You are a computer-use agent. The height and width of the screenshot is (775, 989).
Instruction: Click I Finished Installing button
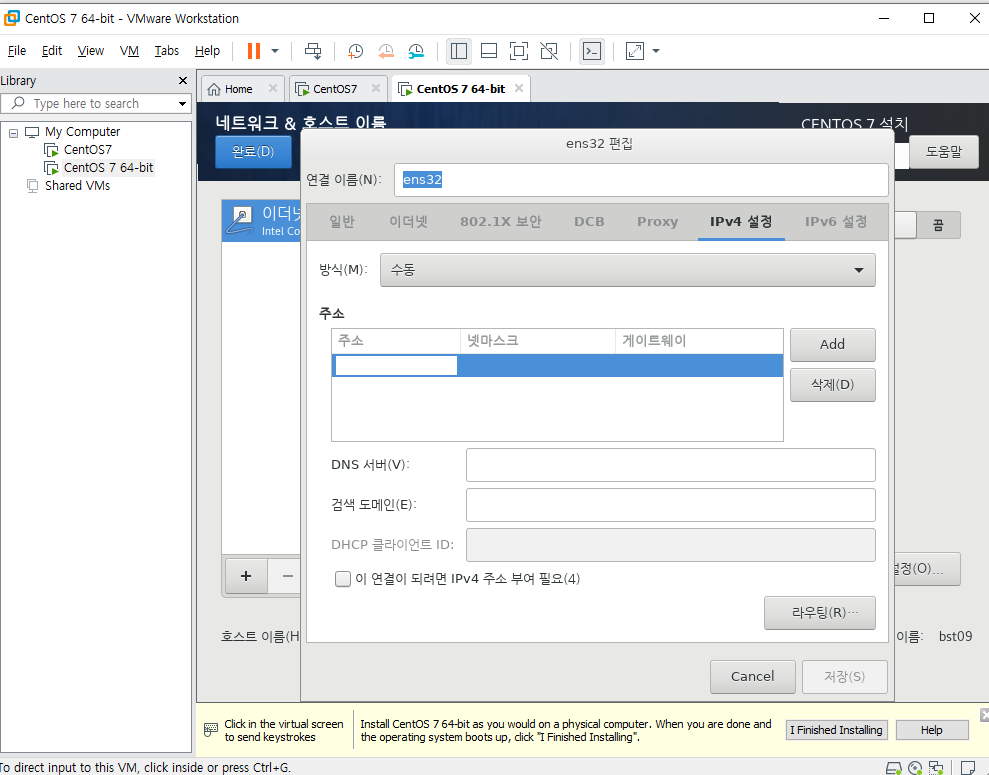[x=836, y=730]
